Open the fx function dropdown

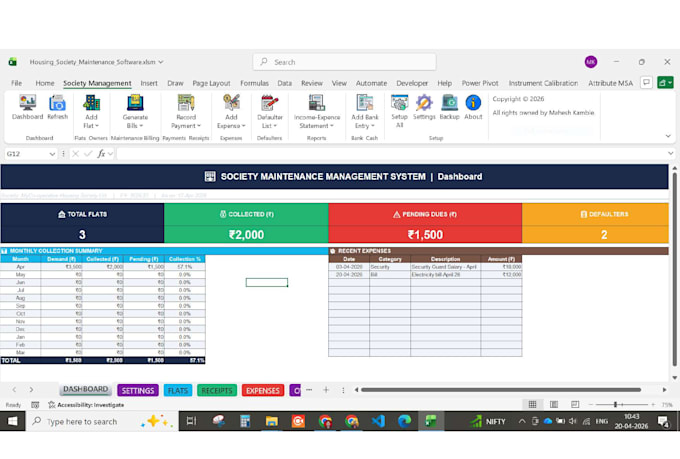pyautogui.click(x=111, y=154)
